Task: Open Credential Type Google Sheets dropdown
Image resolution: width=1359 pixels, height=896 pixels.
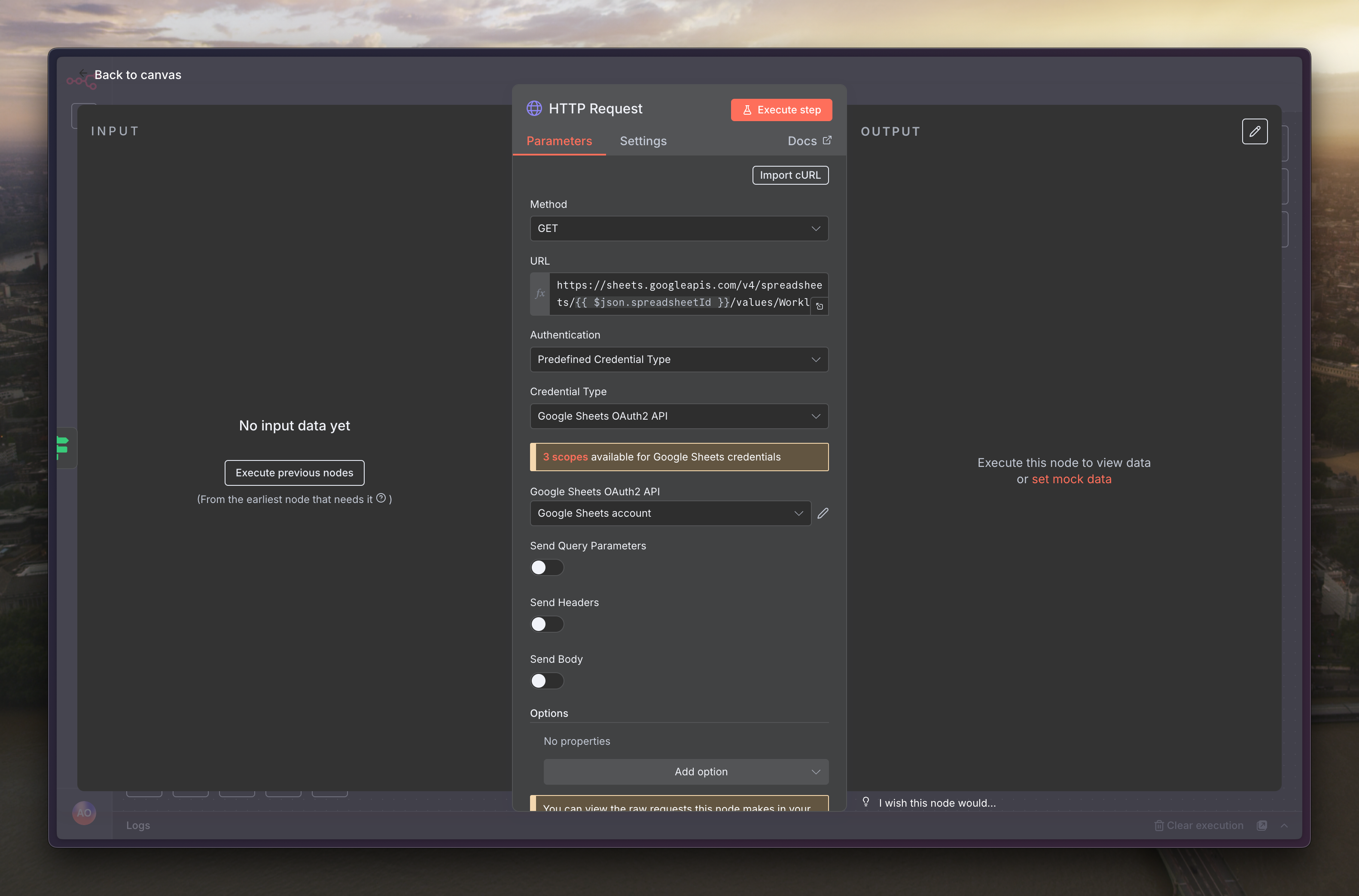Action: click(x=679, y=416)
